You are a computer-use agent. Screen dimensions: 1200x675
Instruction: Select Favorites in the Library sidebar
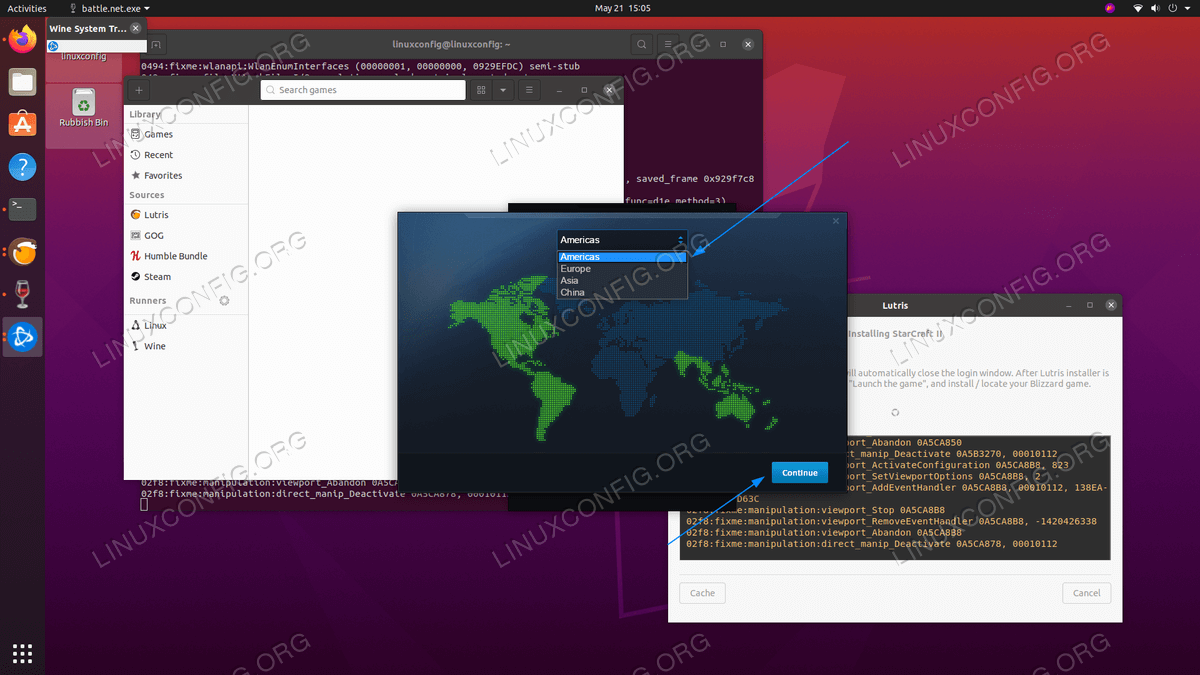point(162,175)
